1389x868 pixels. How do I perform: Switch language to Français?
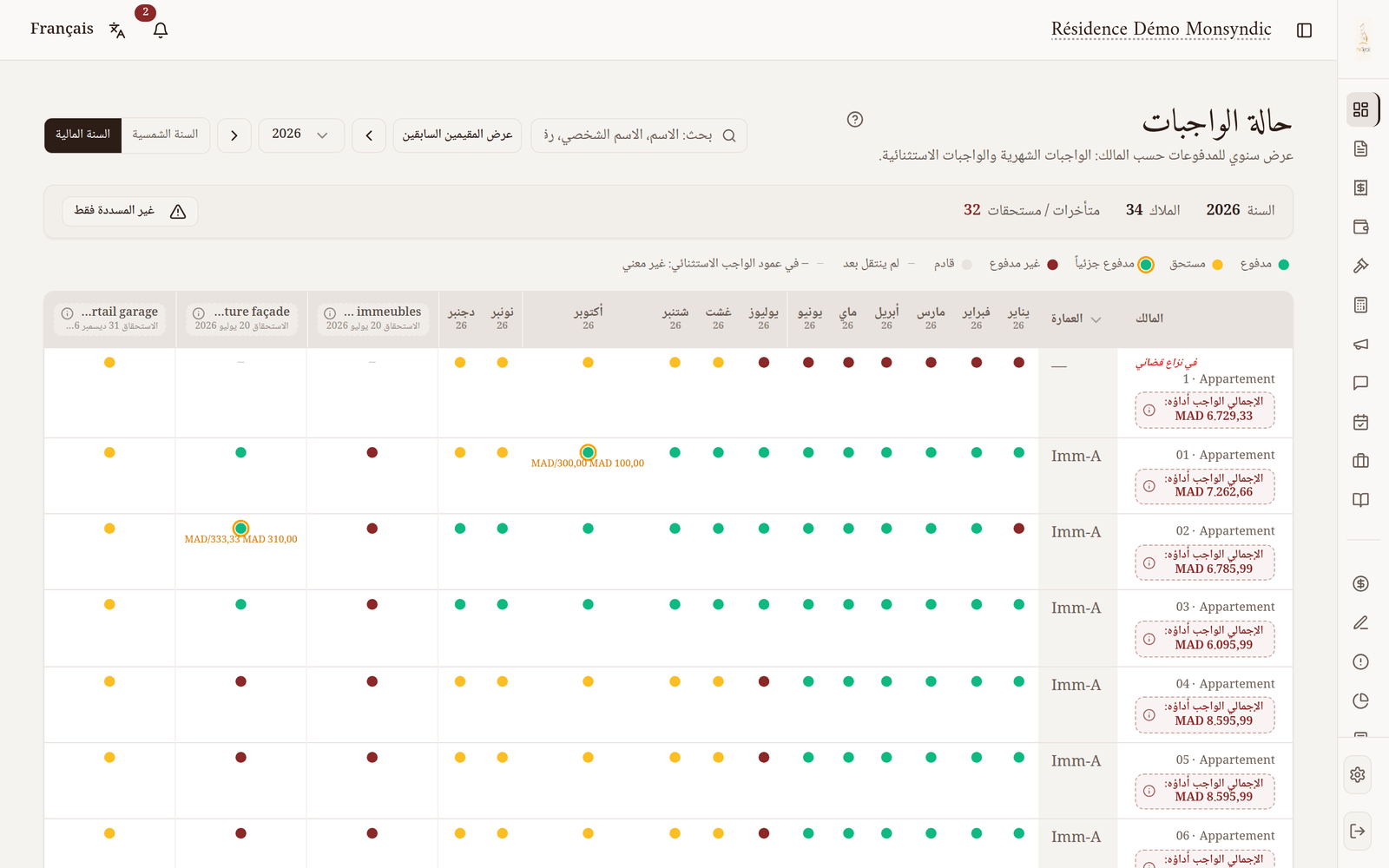click(62, 29)
